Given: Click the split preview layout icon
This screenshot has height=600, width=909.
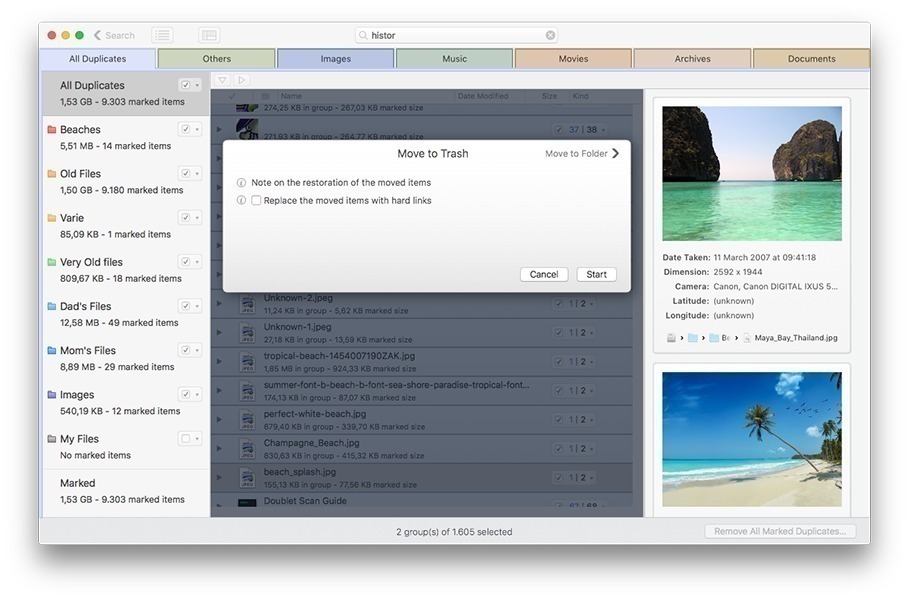Looking at the screenshot, I should click(208, 35).
